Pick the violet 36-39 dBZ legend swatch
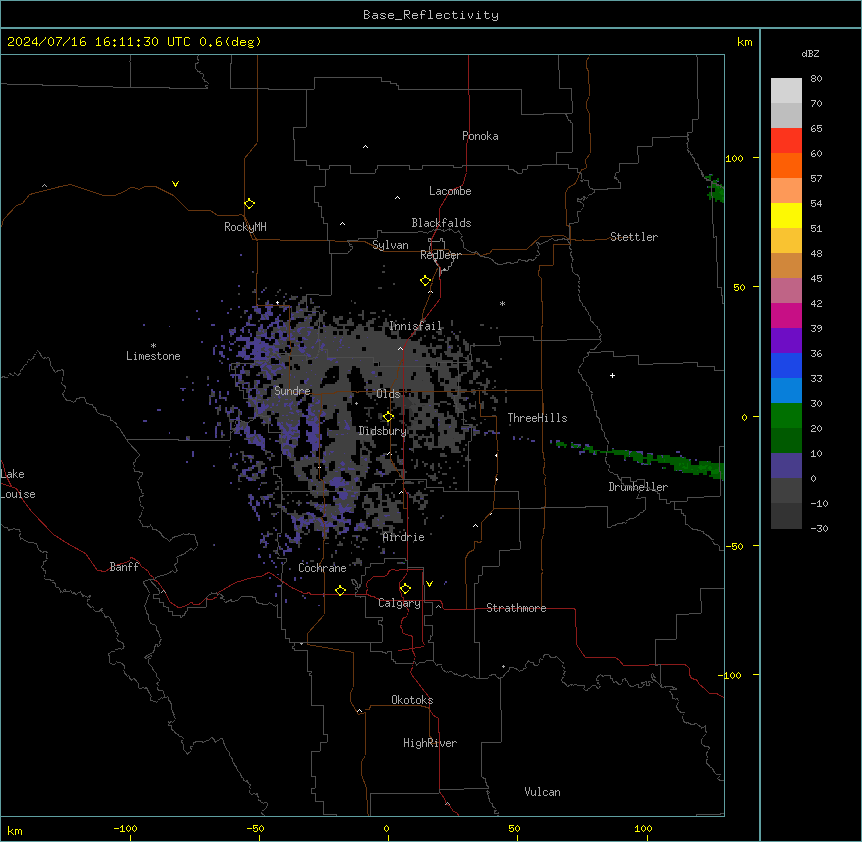862x842 pixels. tap(786, 341)
